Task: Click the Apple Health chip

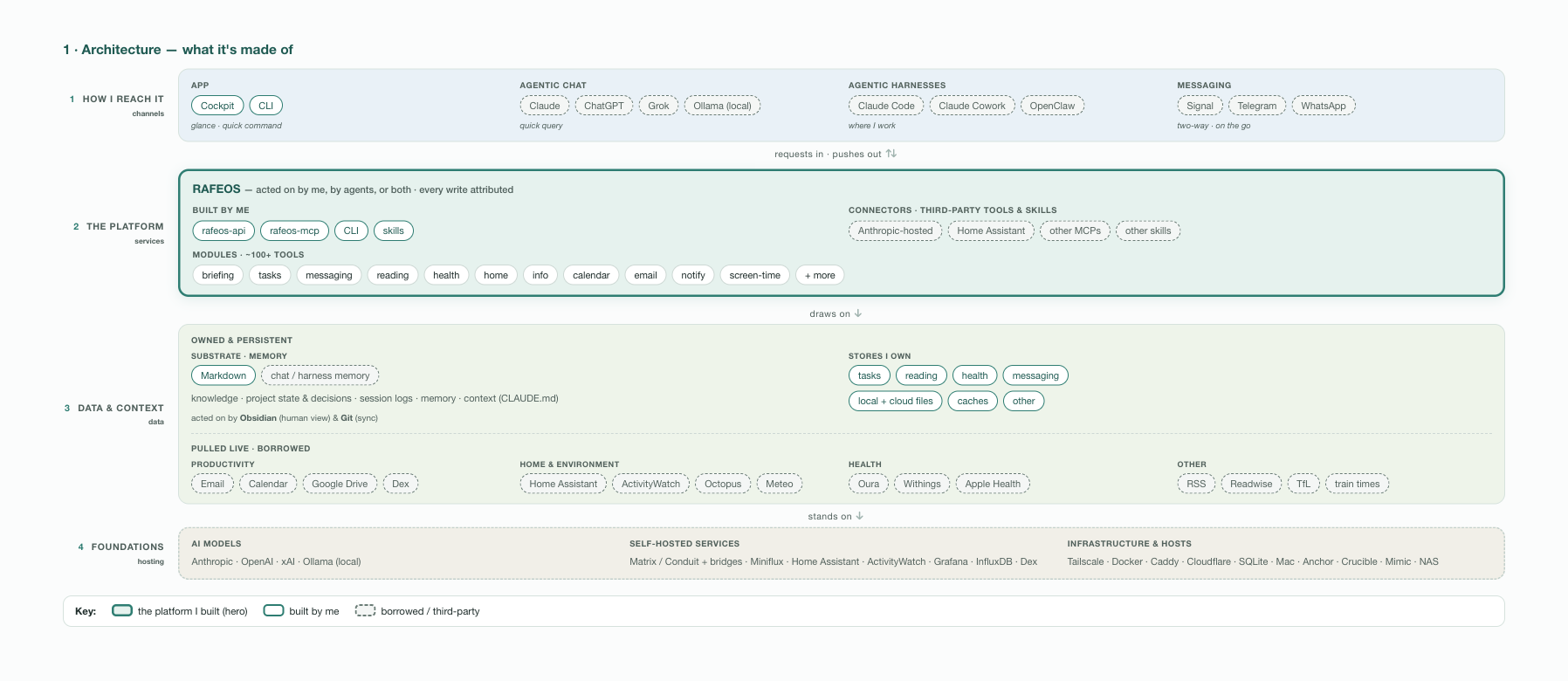Action: click(993, 484)
